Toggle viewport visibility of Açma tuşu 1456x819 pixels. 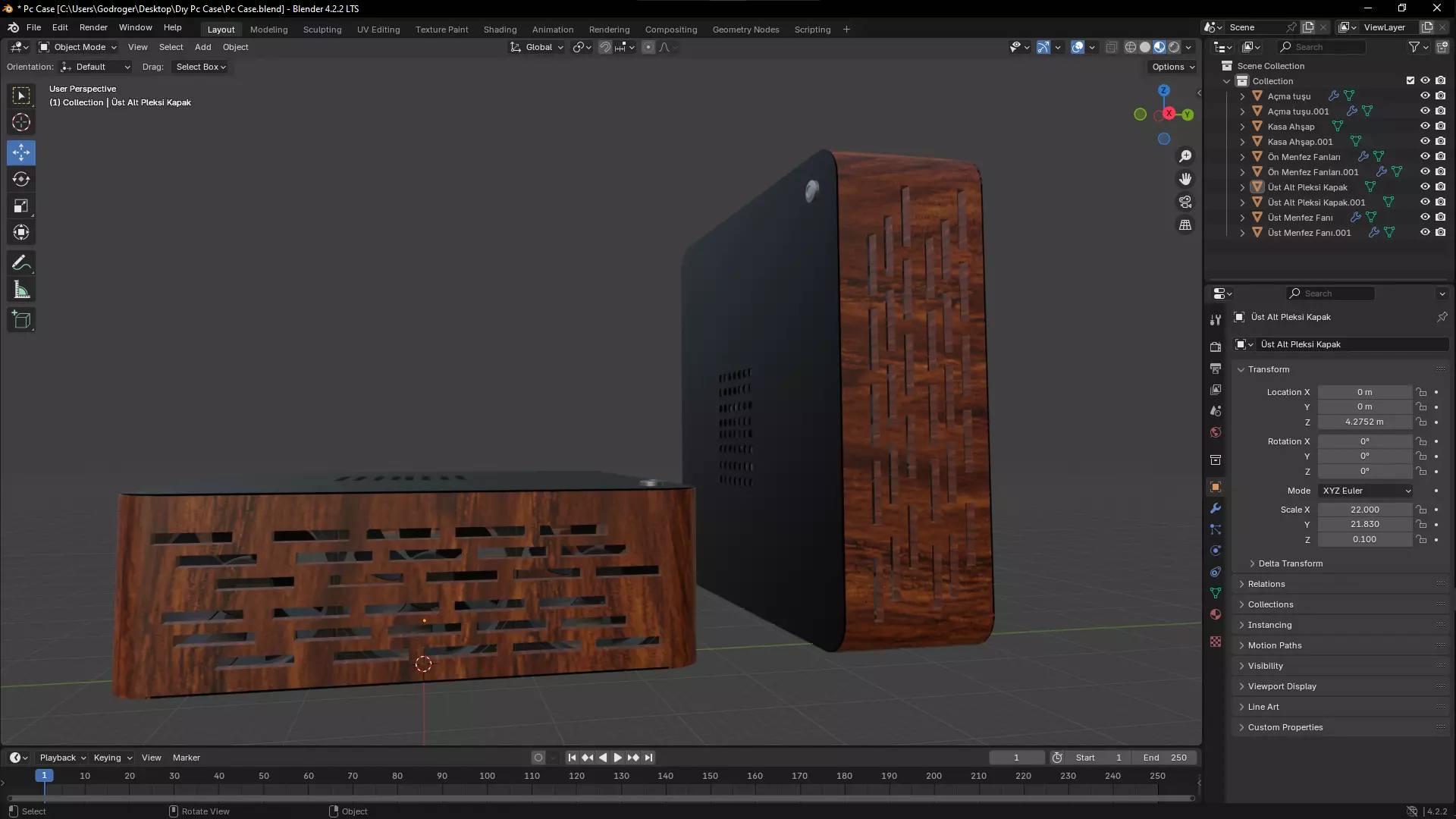click(x=1425, y=96)
